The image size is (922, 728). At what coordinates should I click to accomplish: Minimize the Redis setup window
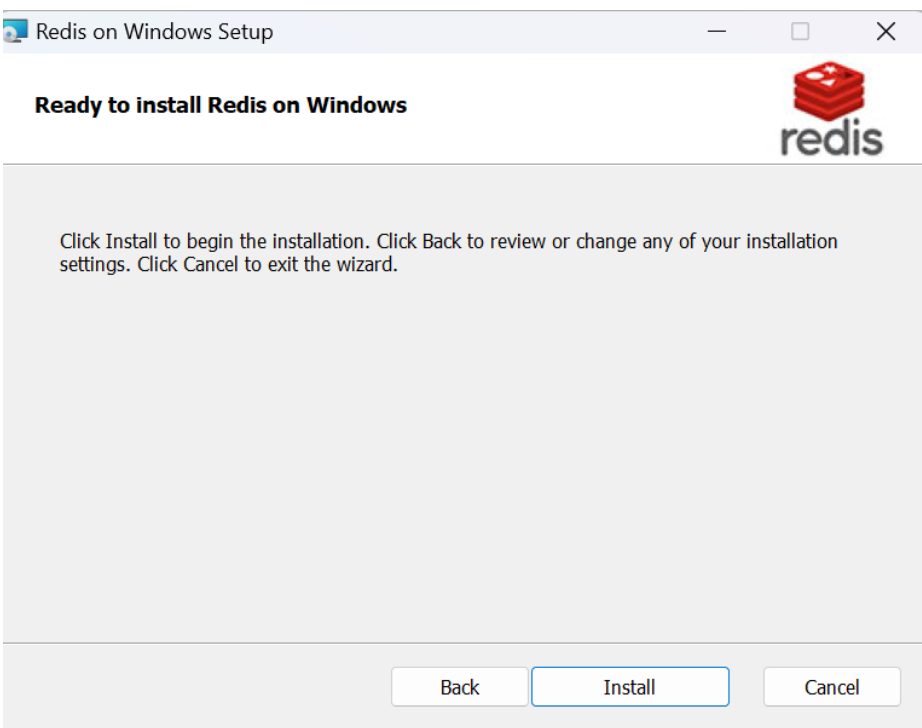(x=716, y=31)
